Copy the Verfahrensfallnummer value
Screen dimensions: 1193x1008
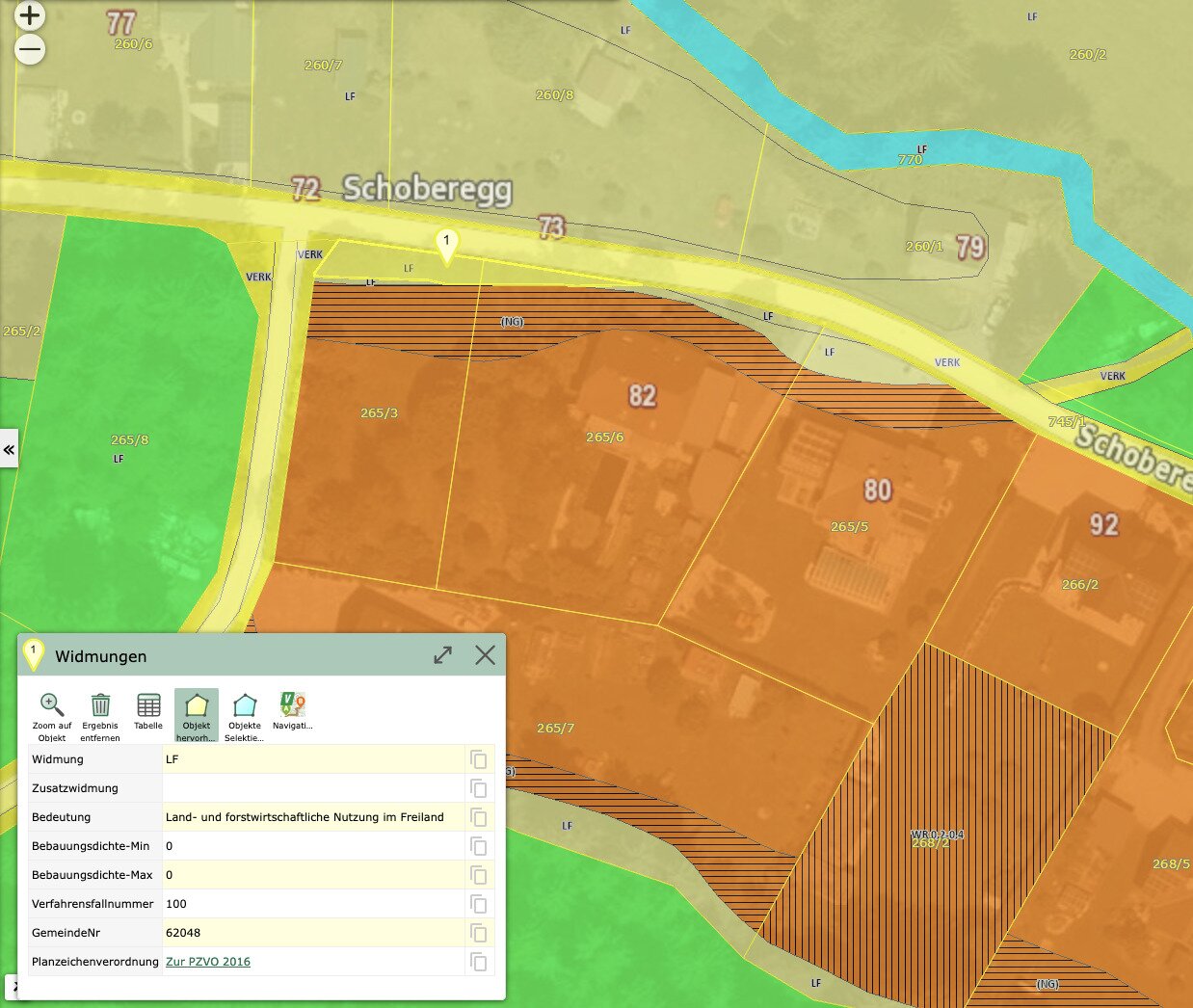pos(479,904)
